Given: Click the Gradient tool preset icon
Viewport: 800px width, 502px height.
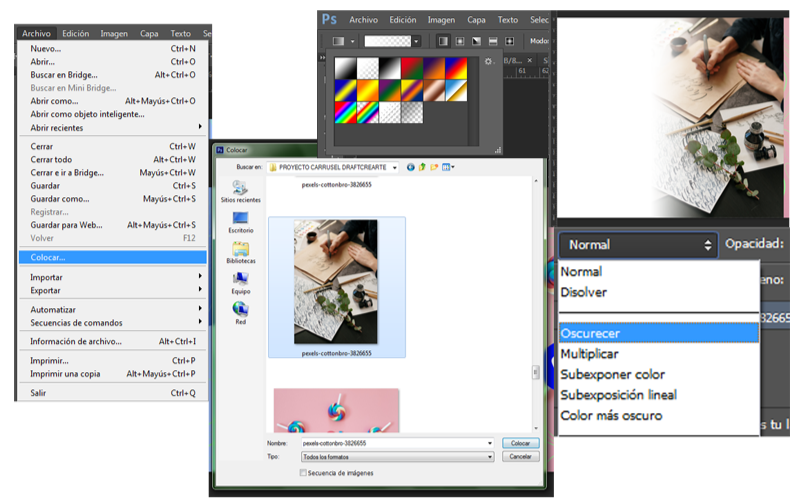Looking at the screenshot, I should 338,41.
